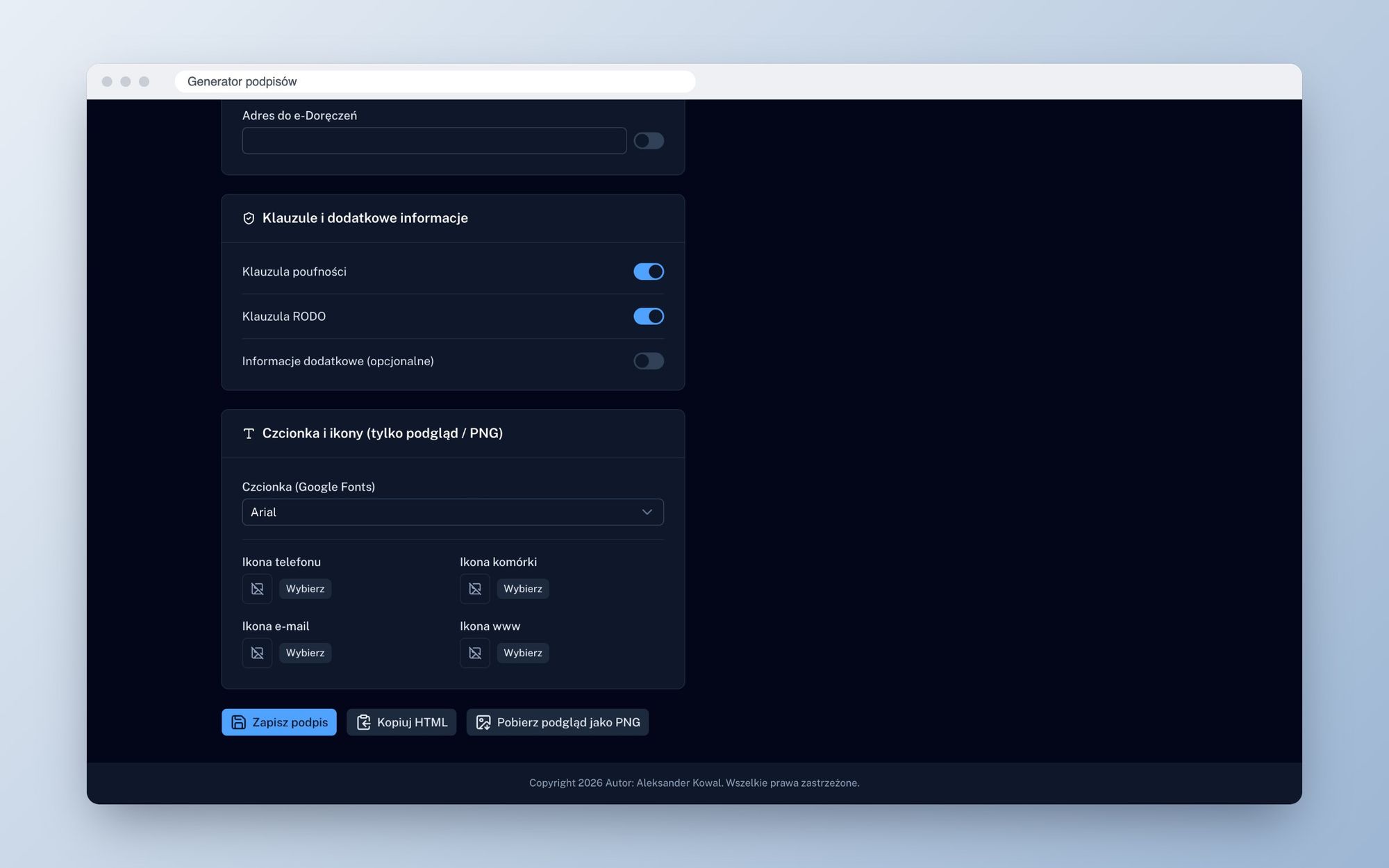Click the typography T icon beside Czcionka heading
This screenshot has width=1389, height=868.
[249, 433]
